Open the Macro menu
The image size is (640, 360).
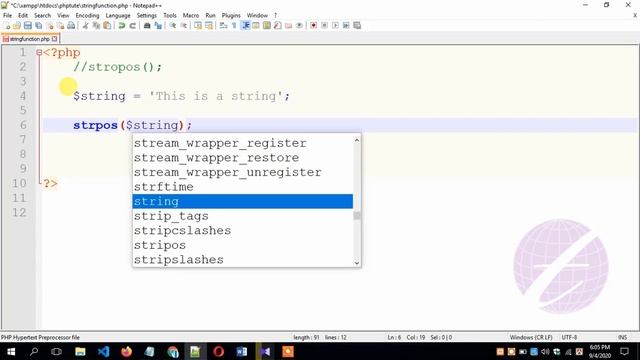pos(191,16)
